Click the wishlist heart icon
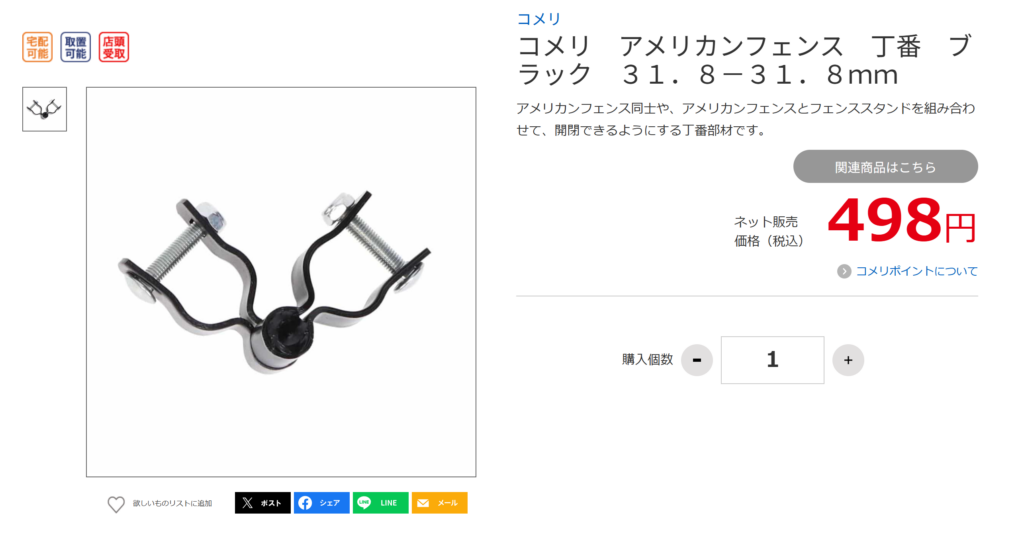 pyautogui.click(x=116, y=504)
